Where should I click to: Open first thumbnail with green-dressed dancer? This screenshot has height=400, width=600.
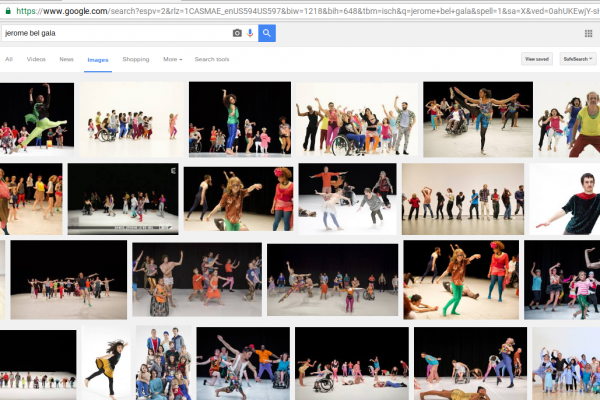37,118
